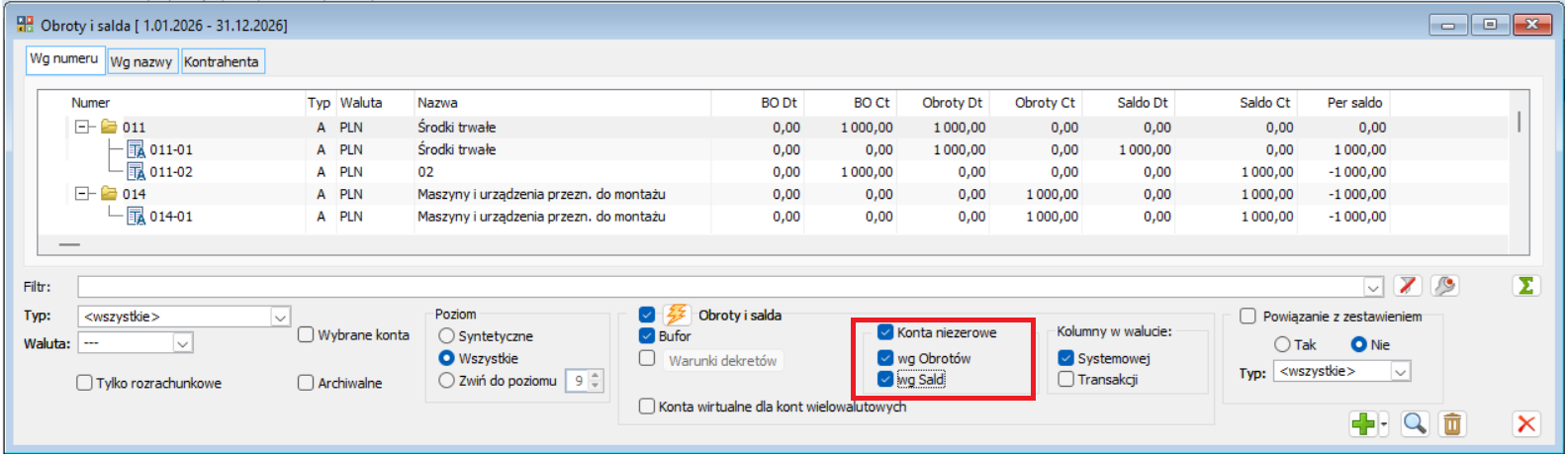1568x458 pixels.
Task: Click the magnifying glass preview button
Action: [1415, 424]
